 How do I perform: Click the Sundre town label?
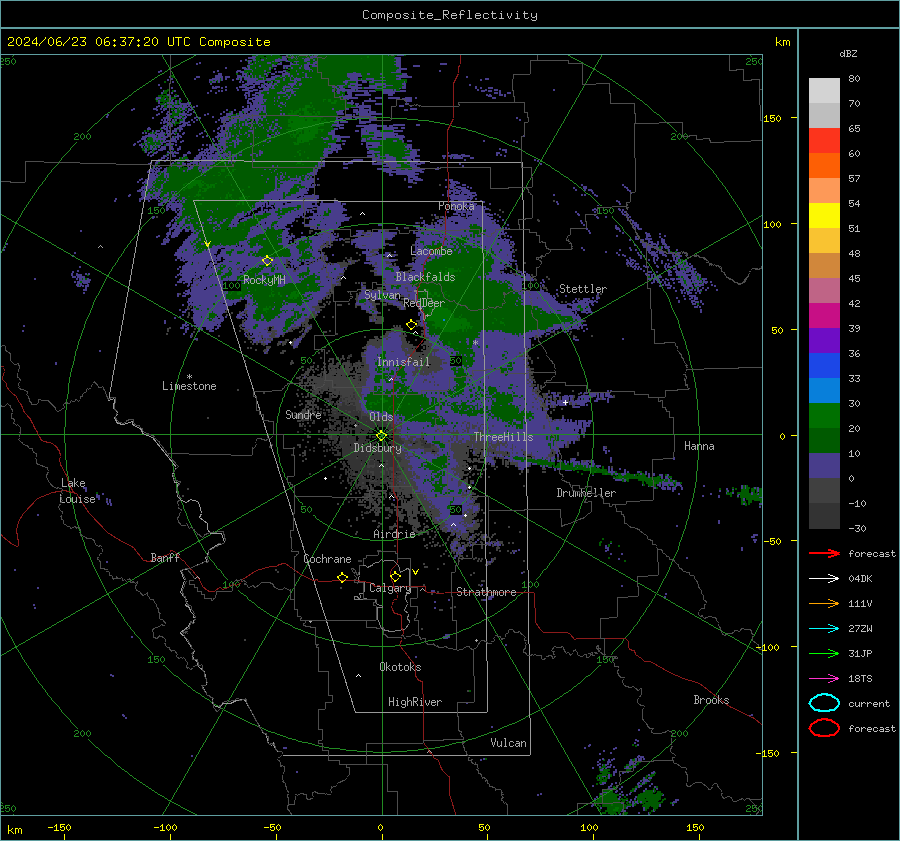(x=303, y=414)
